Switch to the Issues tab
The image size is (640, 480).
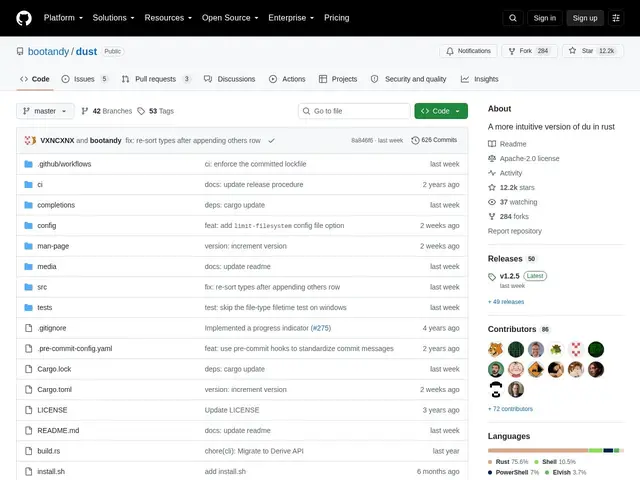coord(85,79)
